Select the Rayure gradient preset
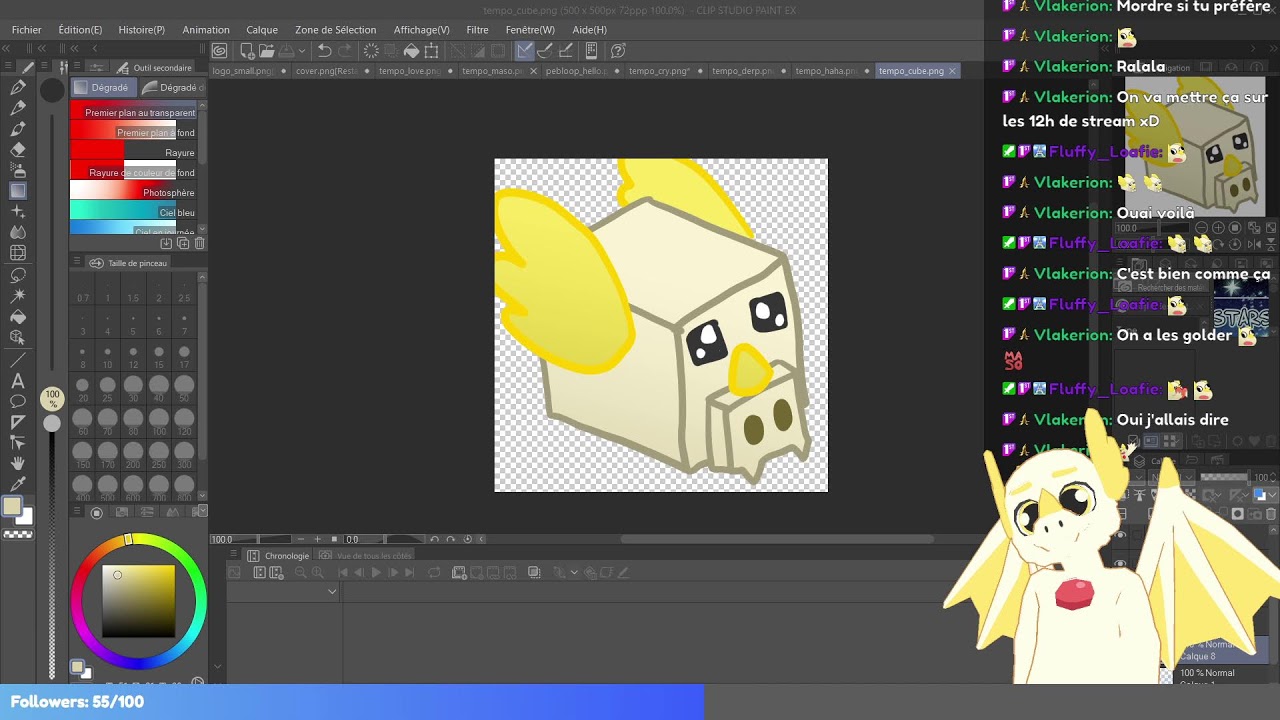Screen dimensions: 1280x720 [x=133, y=152]
